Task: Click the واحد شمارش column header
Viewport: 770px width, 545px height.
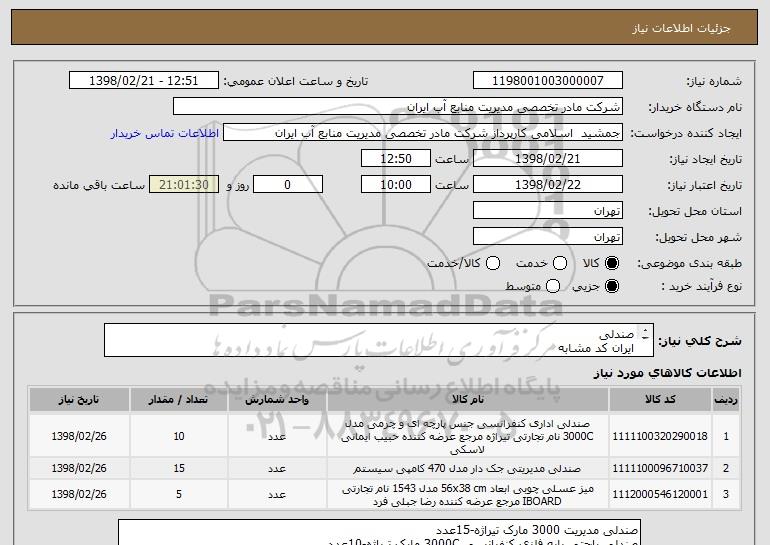Action: tap(277, 399)
